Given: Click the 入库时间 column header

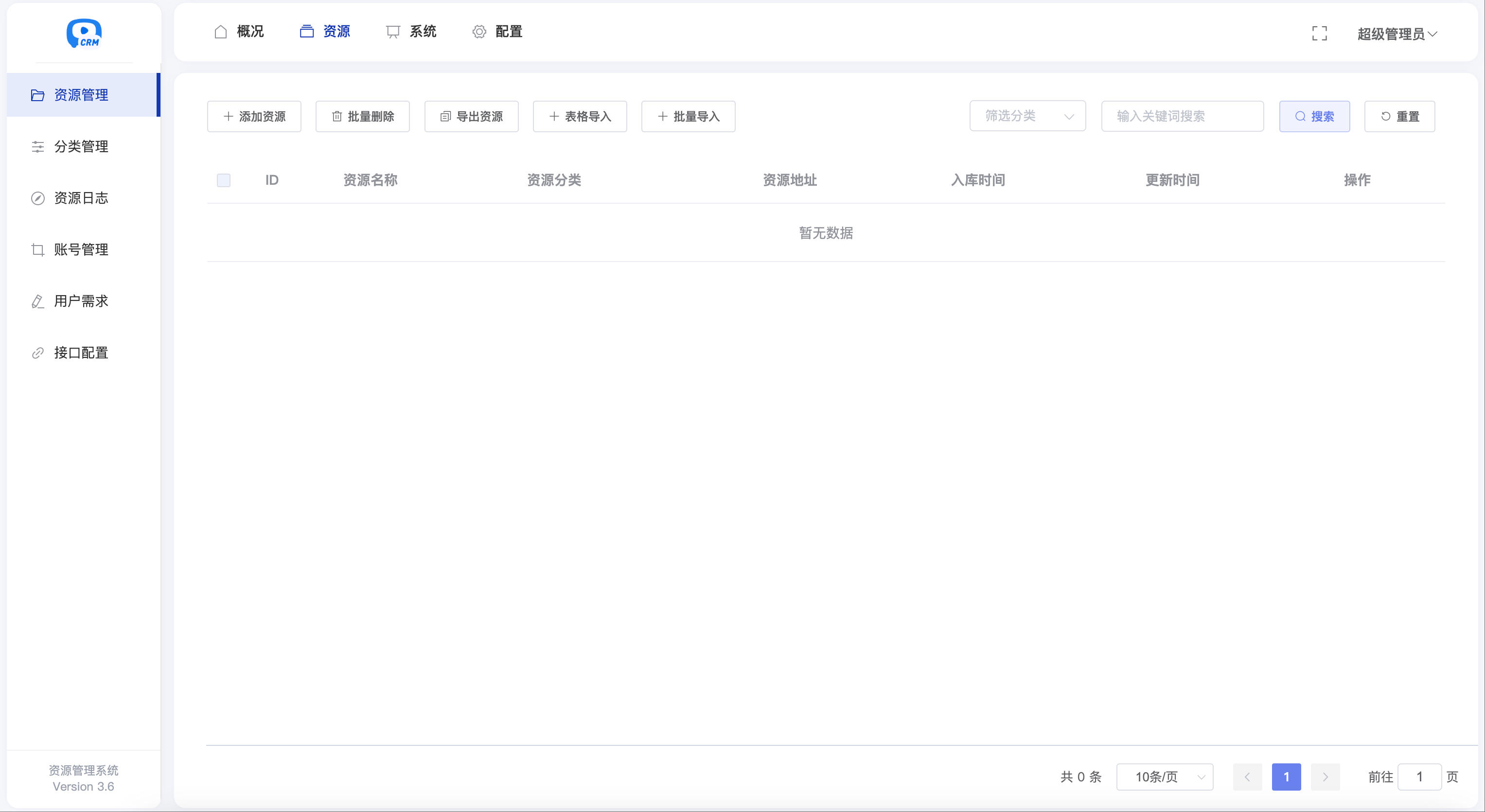Looking at the screenshot, I should [x=978, y=180].
